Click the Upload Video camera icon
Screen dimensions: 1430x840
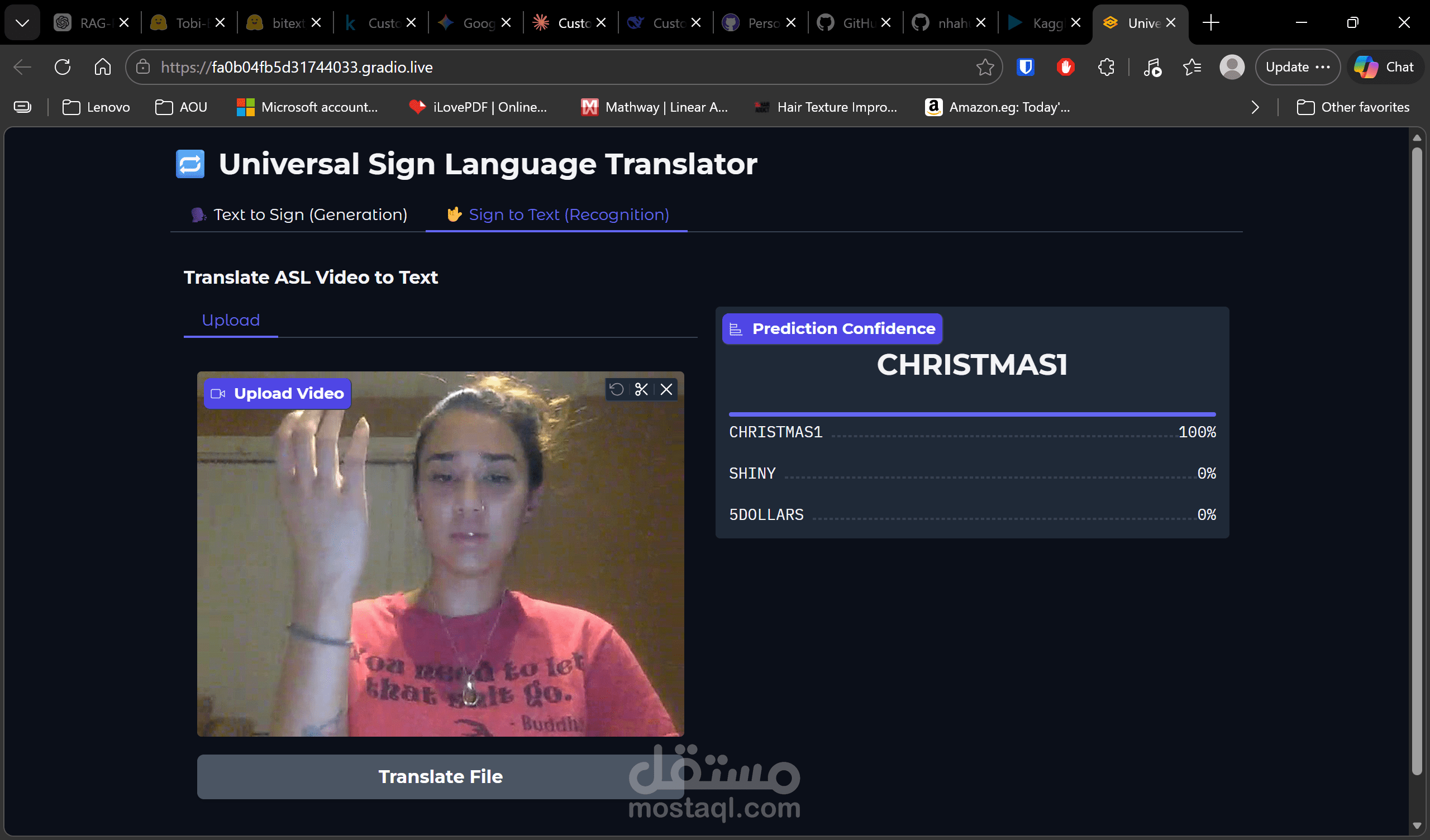(x=217, y=393)
